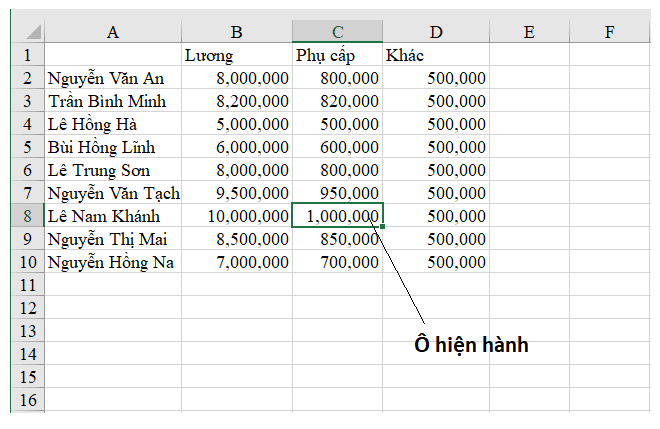660x429 pixels.
Task: Select cell 'Nguyễn Văn Tạch'
Action: tap(113, 193)
